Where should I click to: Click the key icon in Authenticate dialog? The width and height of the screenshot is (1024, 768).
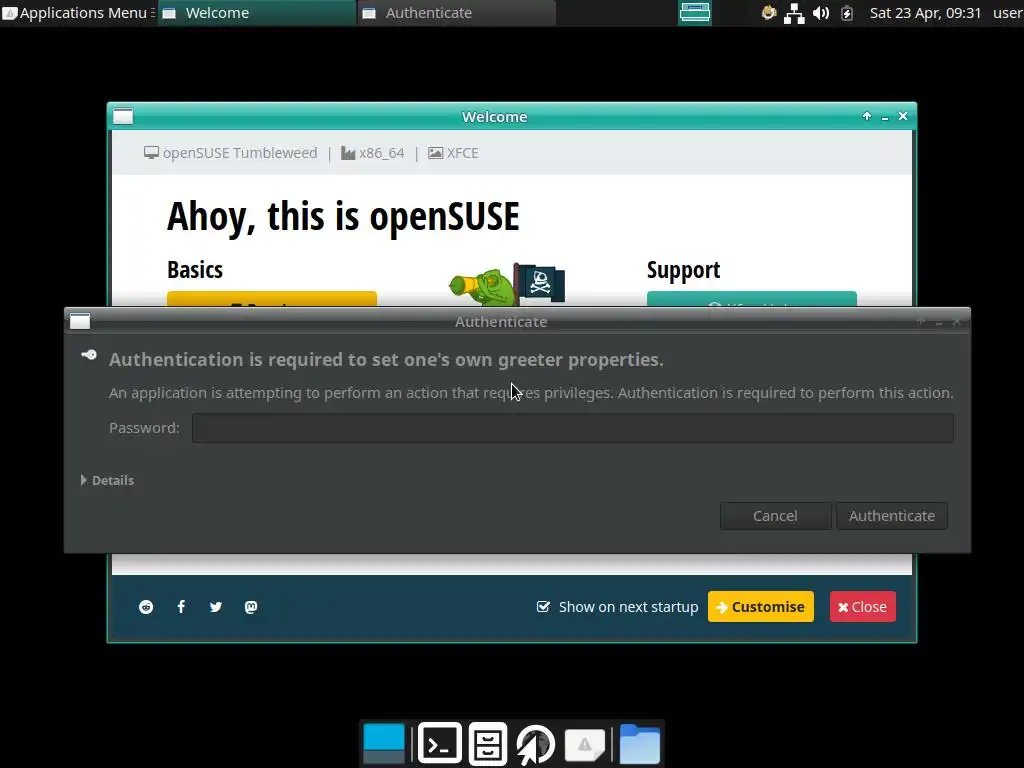coord(89,355)
